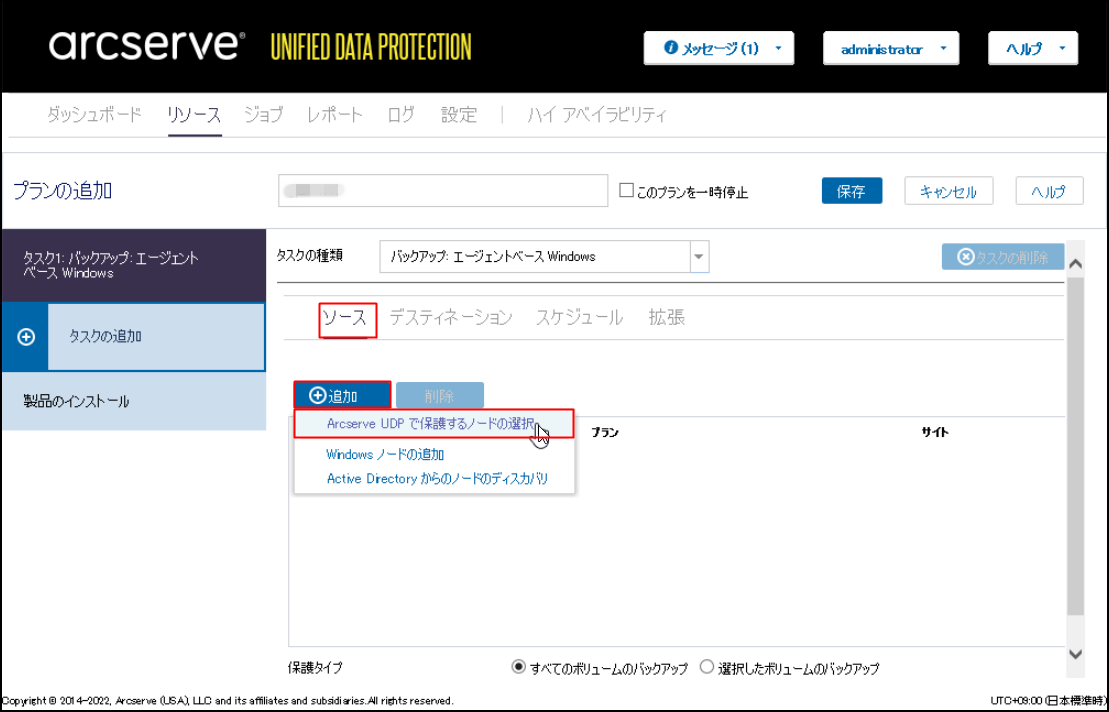Switch to the ジョブ tab
This screenshot has width=1109, height=712.
(264, 115)
